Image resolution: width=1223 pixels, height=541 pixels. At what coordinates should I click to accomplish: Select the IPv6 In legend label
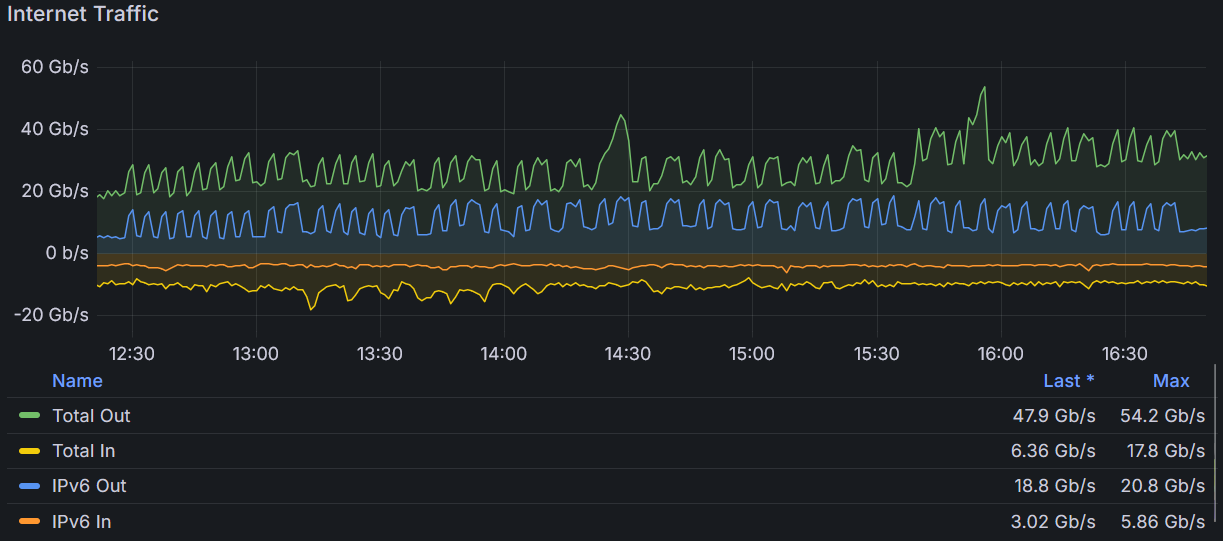point(81,521)
